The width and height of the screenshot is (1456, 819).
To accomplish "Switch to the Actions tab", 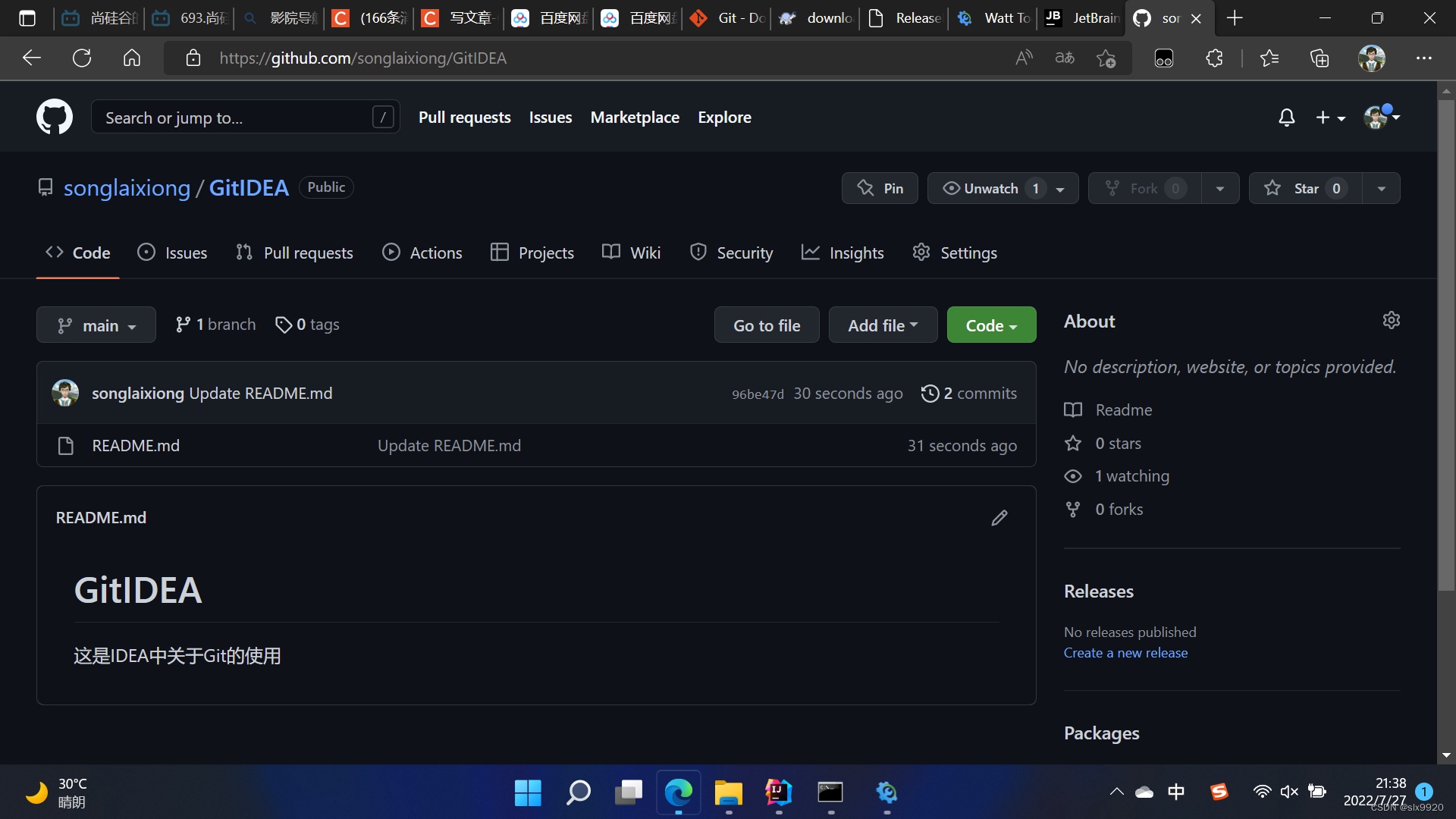I will [422, 253].
